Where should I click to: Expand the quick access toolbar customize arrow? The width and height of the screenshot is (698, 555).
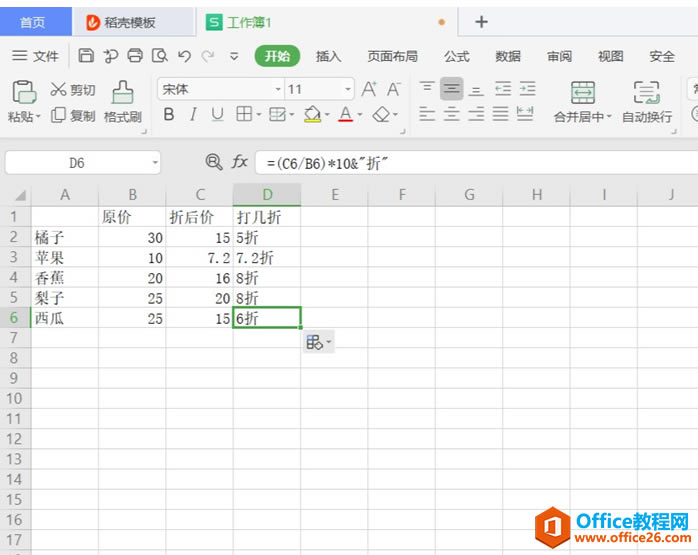tap(234, 57)
